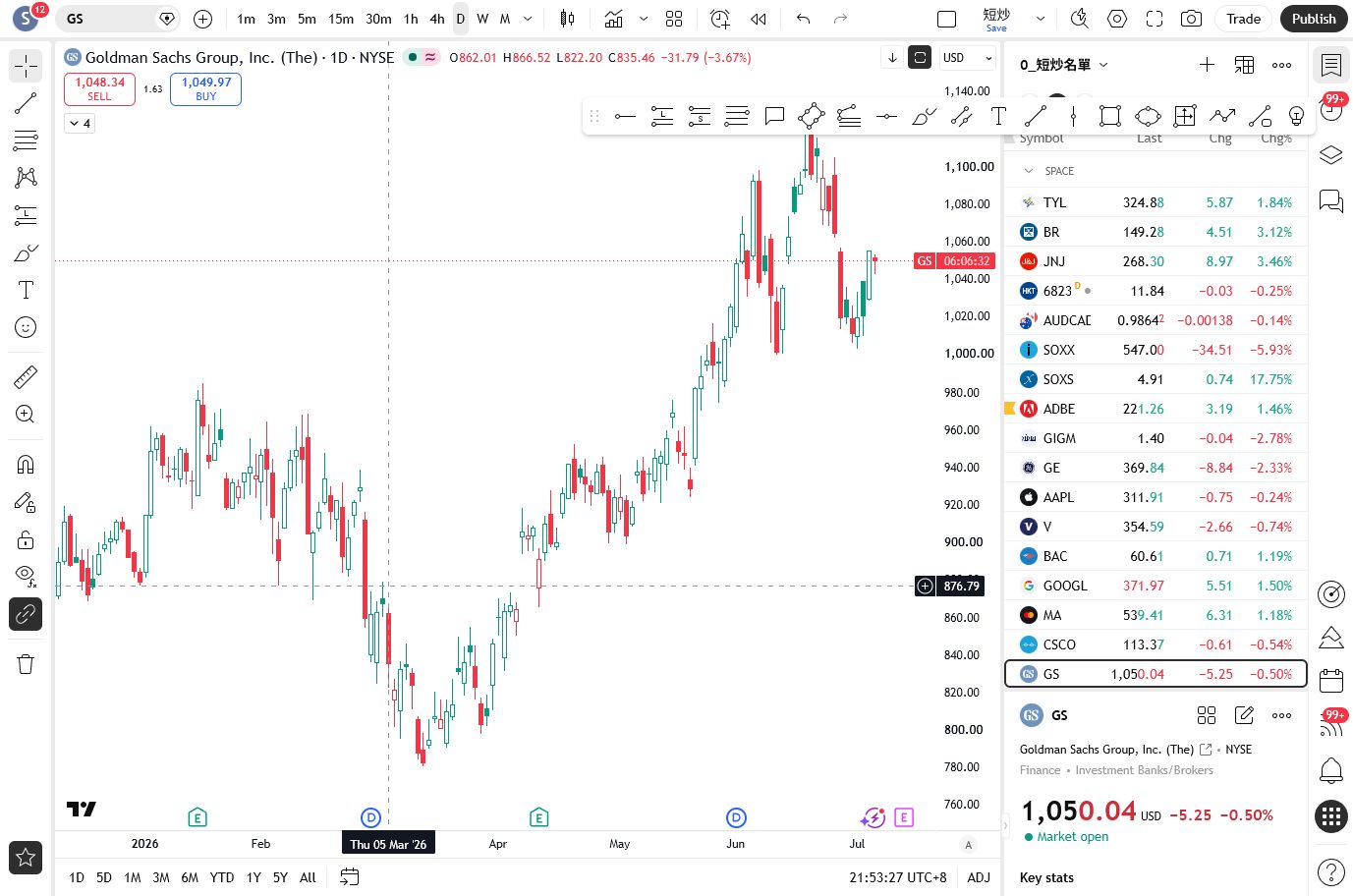Open the emoji and icons tool

point(26,327)
